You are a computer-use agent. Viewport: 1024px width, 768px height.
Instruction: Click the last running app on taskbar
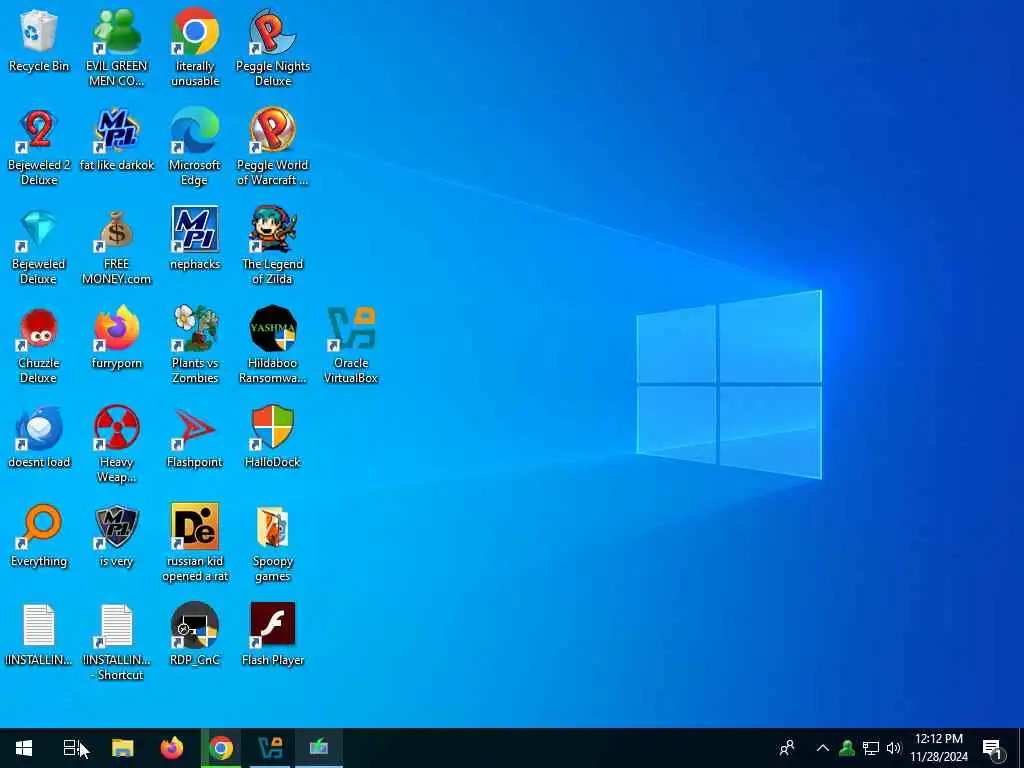pyautogui.click(x=319, y=748)
